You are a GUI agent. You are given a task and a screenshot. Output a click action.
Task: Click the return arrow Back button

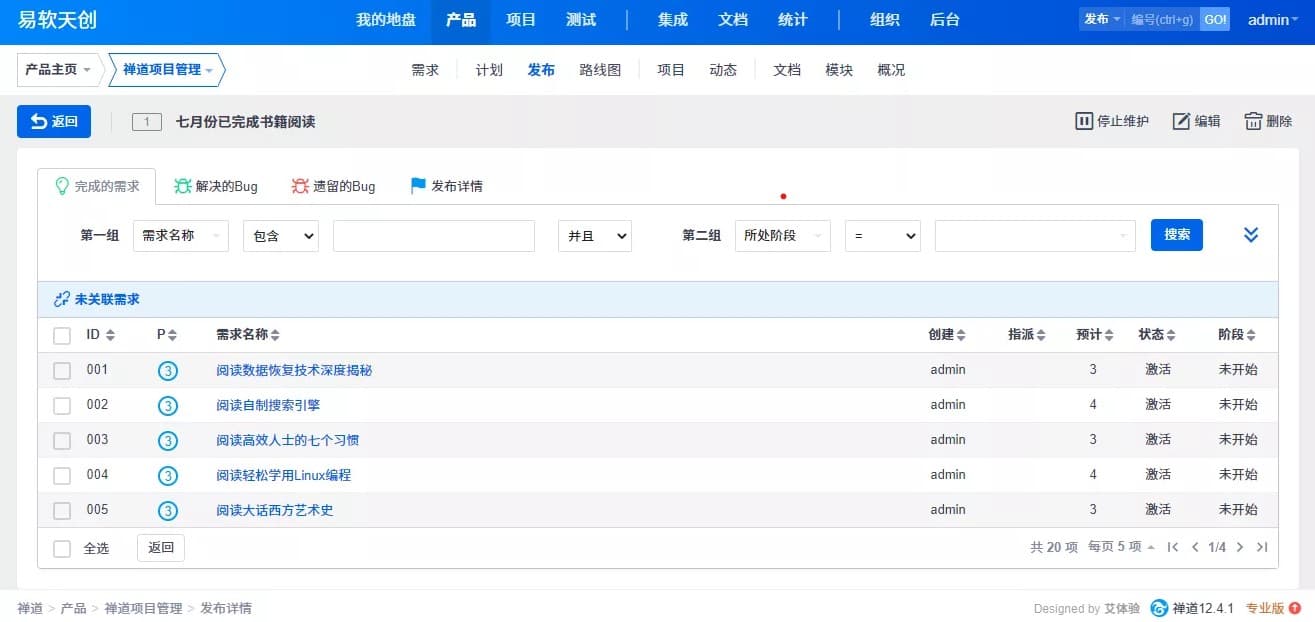point(54,121)
